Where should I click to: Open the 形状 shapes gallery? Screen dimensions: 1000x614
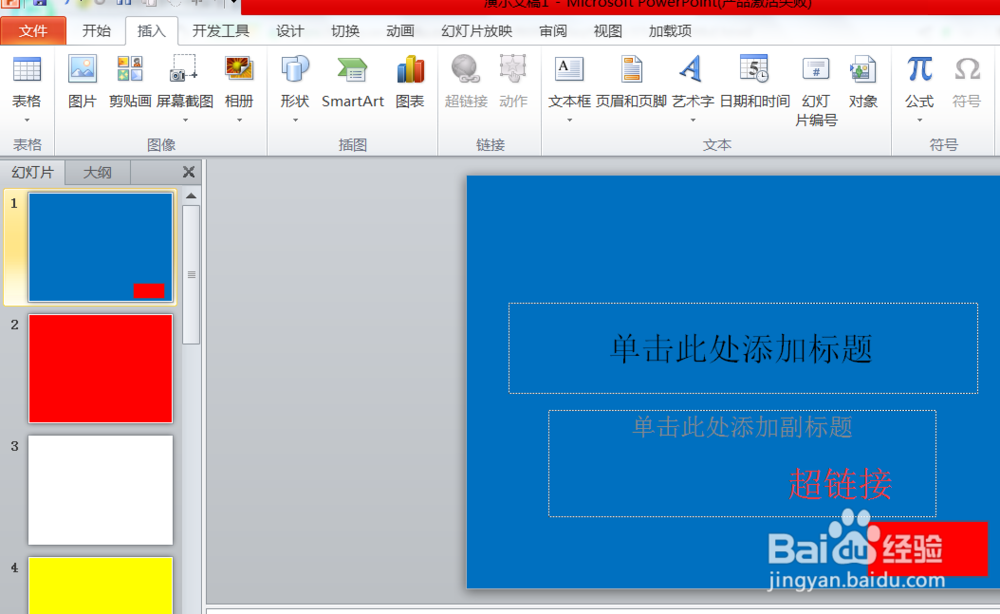[295, 82]
